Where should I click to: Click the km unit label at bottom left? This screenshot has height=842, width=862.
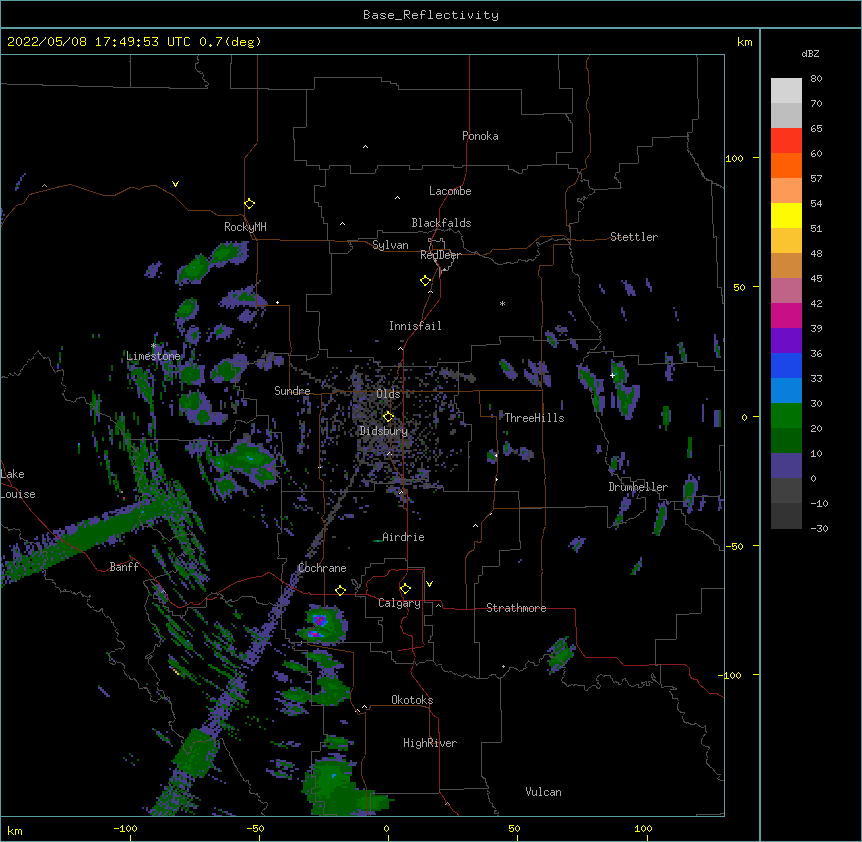(x=15, y=830)
